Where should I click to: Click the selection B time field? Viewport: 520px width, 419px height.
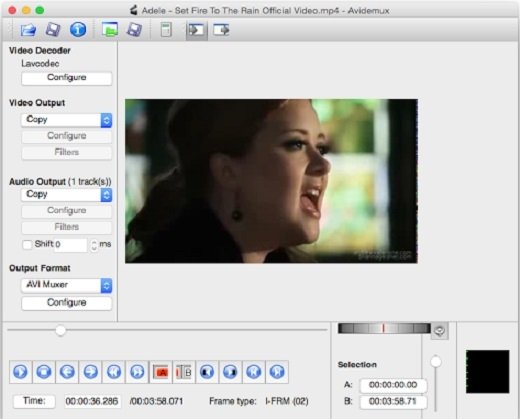click(393, 401)
